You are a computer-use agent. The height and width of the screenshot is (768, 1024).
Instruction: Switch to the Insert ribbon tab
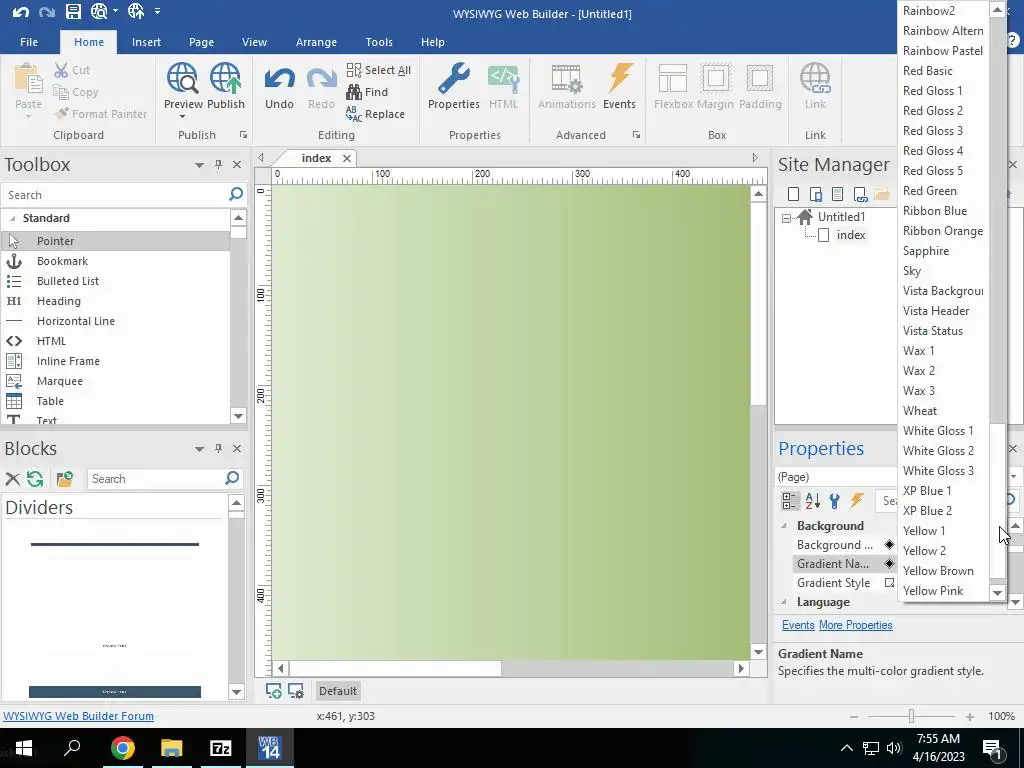tap(146, 42)
